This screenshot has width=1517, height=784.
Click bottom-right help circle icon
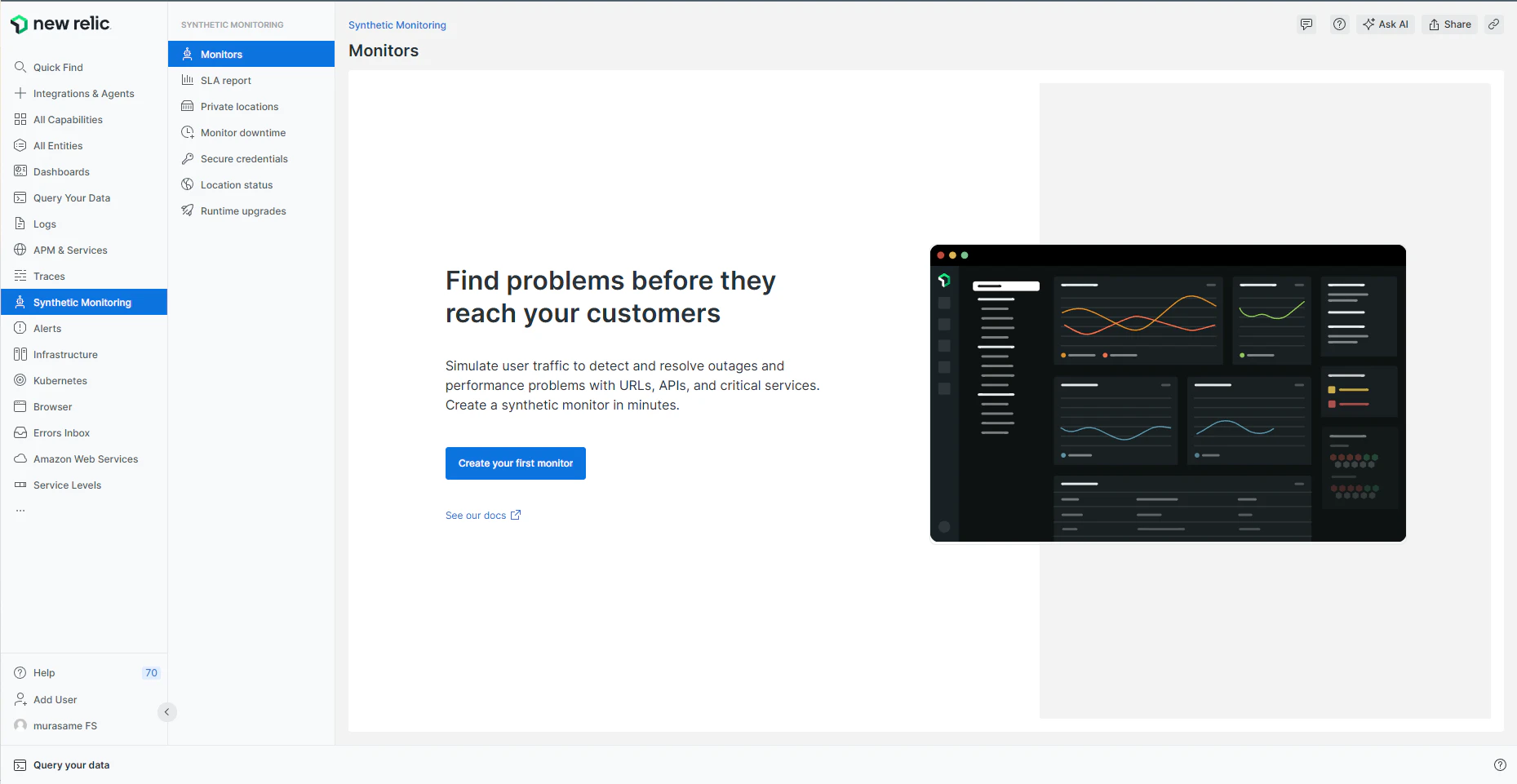coord(1500,764)
